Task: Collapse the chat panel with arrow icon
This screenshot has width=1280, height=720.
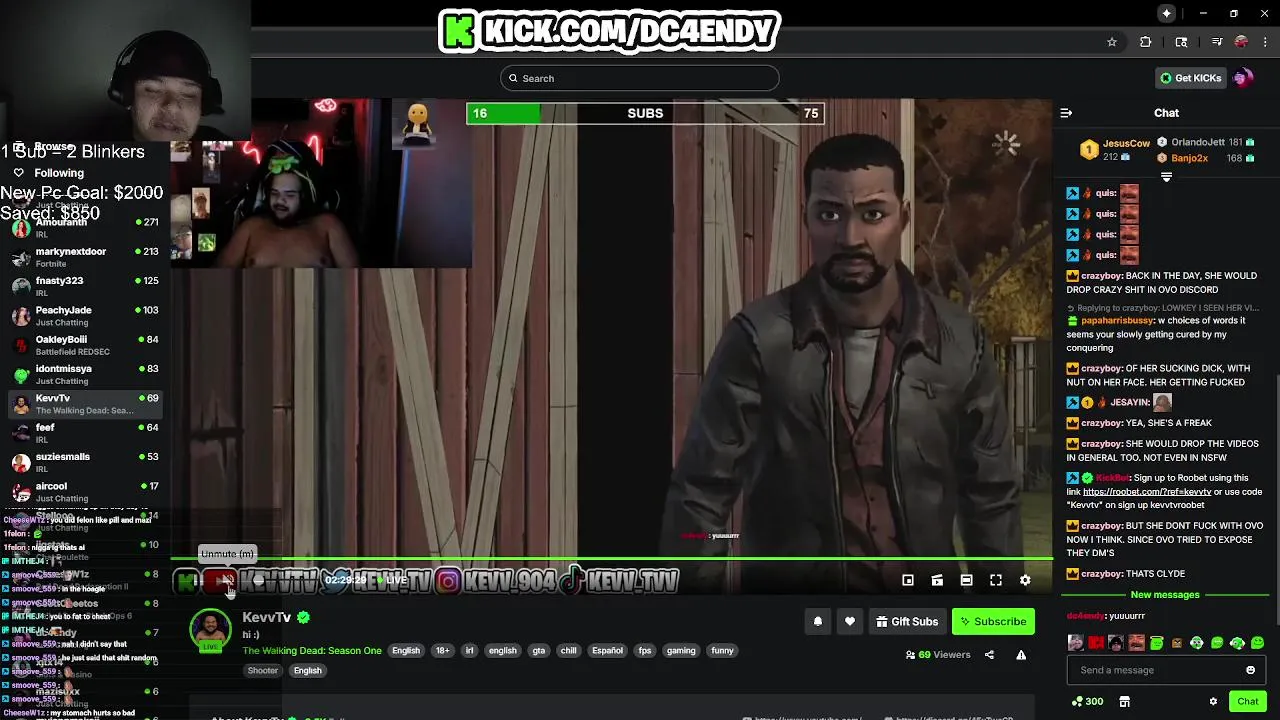Action: click(1066, 113)
